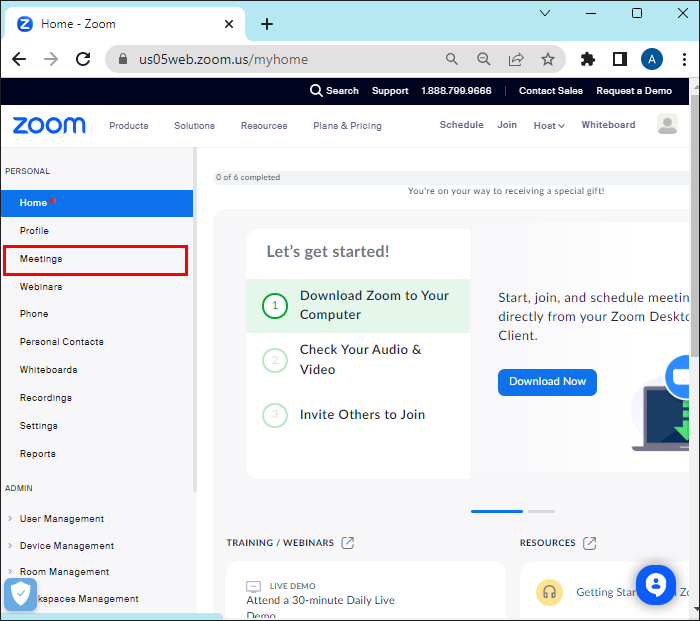Click Contact Sales
The height and width of the screenshot is (621, 700).
pyautogui.click(x=550, y=91)
